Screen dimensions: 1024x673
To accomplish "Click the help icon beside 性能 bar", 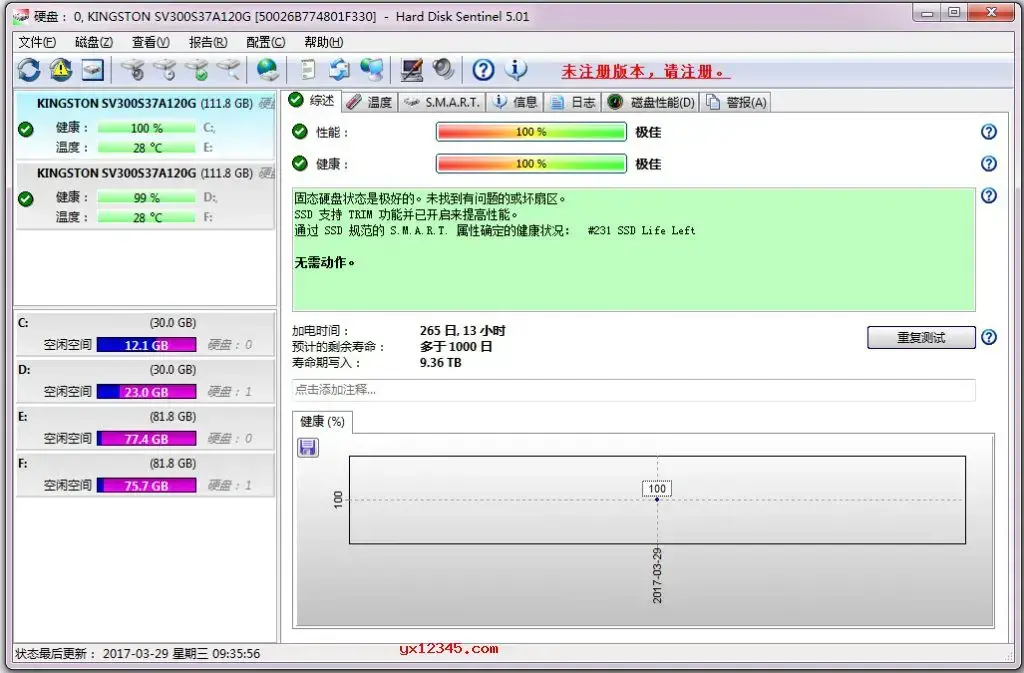I will point(989,132).
